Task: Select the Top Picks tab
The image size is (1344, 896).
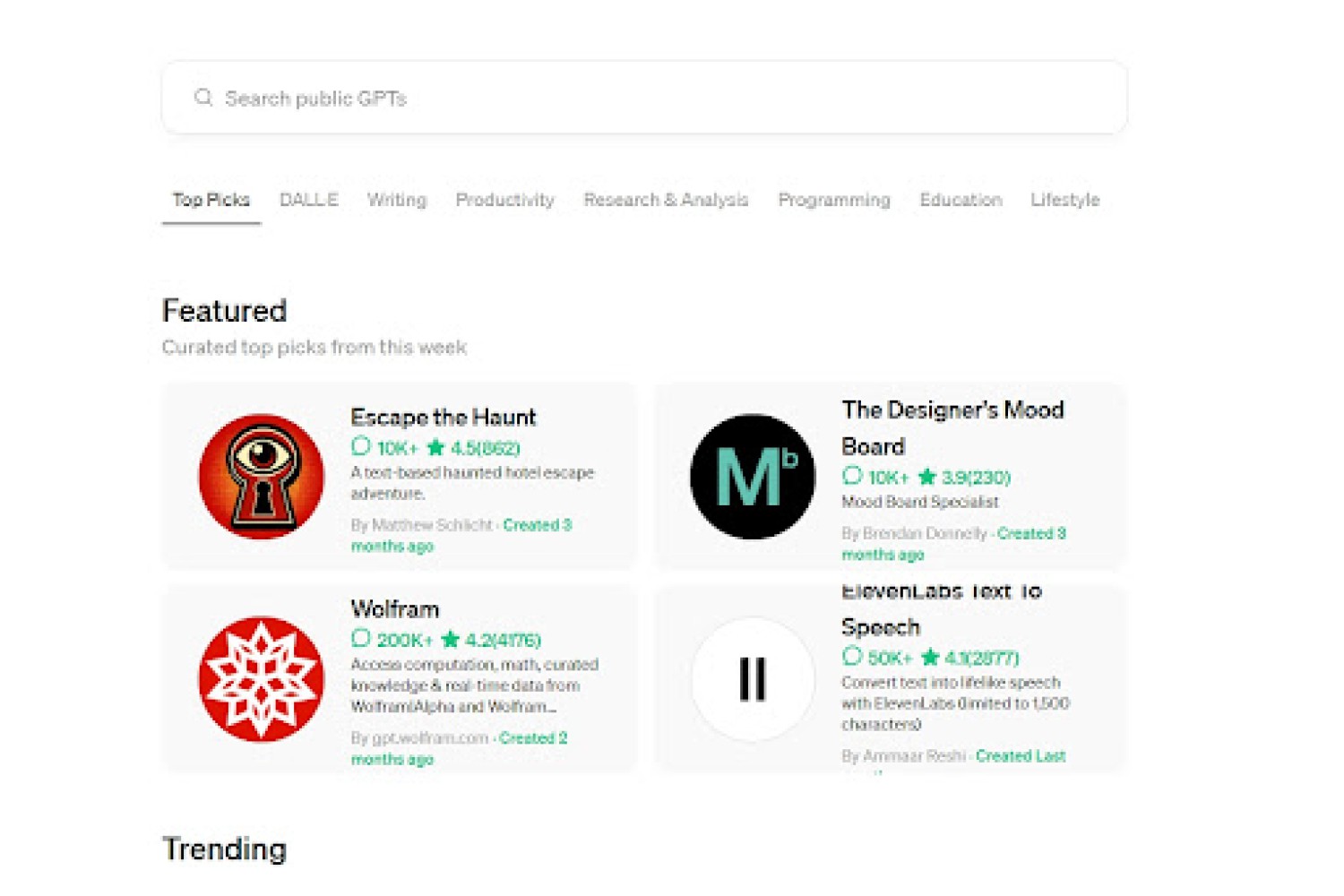Action: click(x=211, y=200)
